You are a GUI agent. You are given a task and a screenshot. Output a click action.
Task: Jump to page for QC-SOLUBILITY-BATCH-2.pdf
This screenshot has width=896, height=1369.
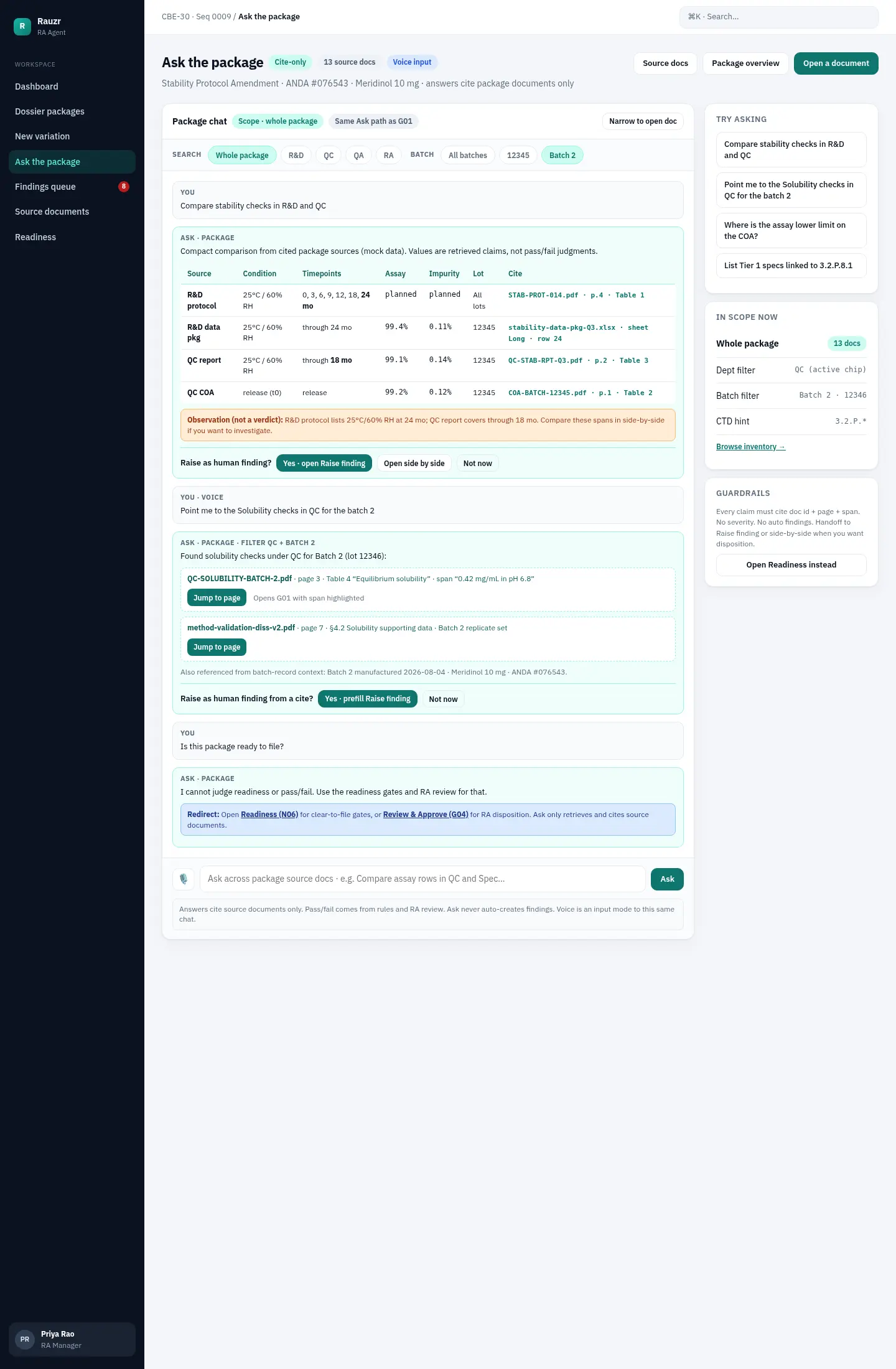coord(217,598)
